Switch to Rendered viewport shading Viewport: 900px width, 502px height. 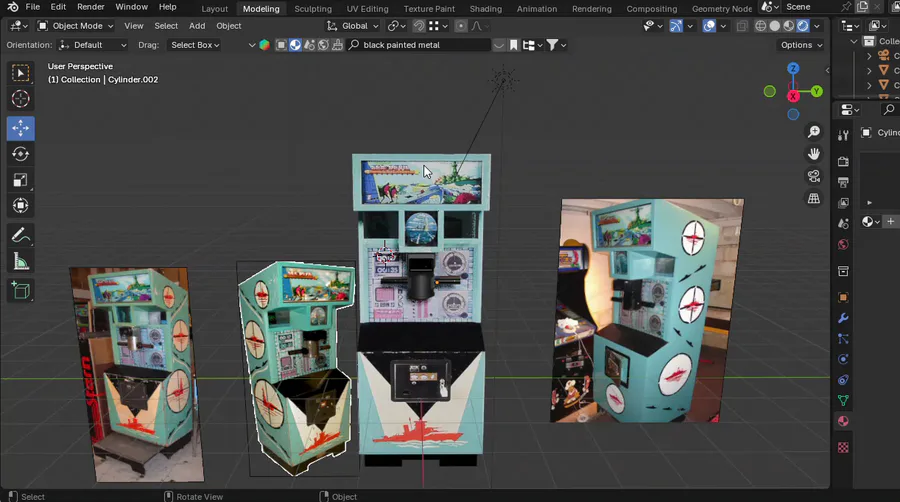[x=802, y=26]
